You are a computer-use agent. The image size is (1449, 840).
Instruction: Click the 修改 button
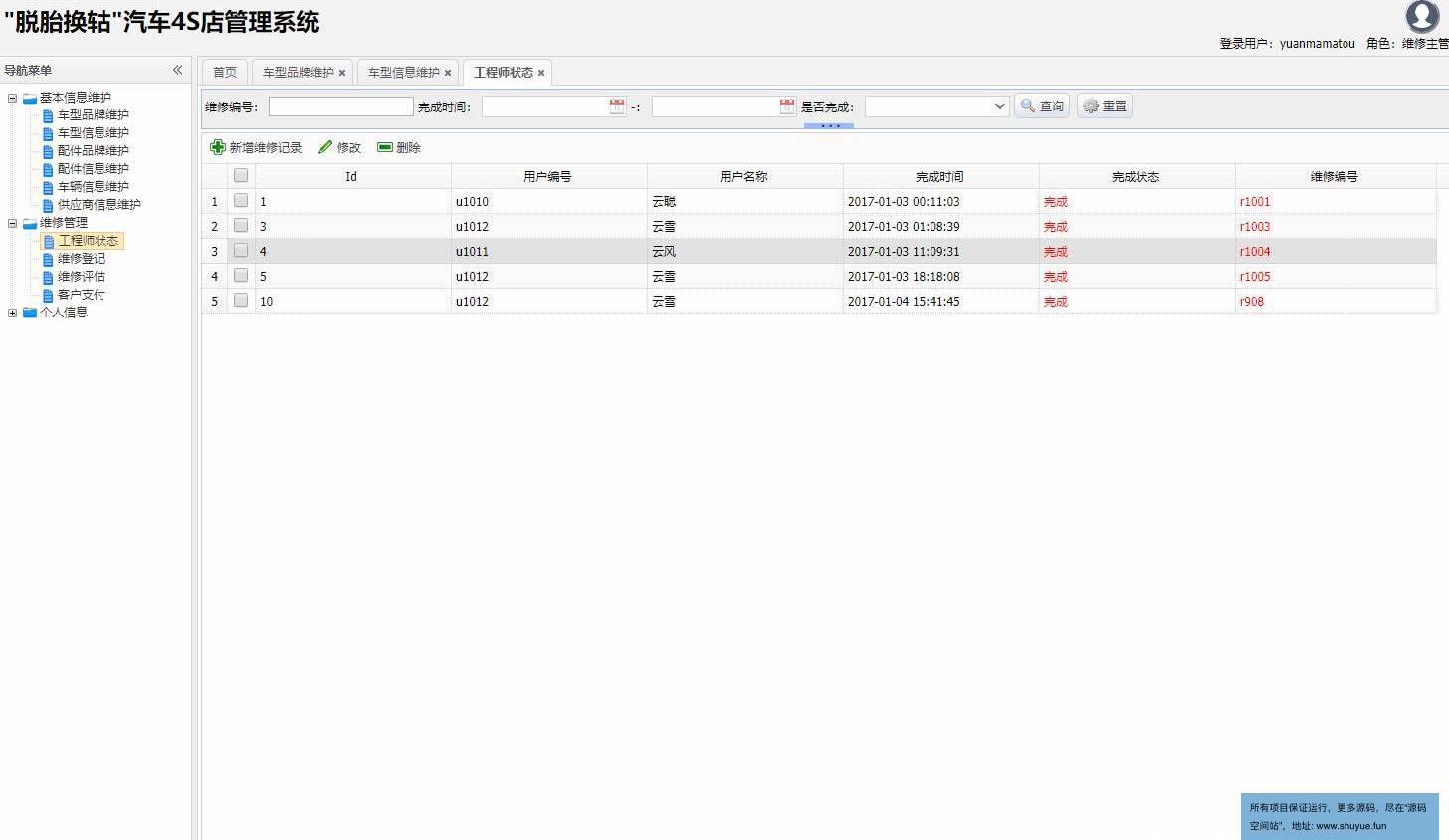tap(339, 147)
